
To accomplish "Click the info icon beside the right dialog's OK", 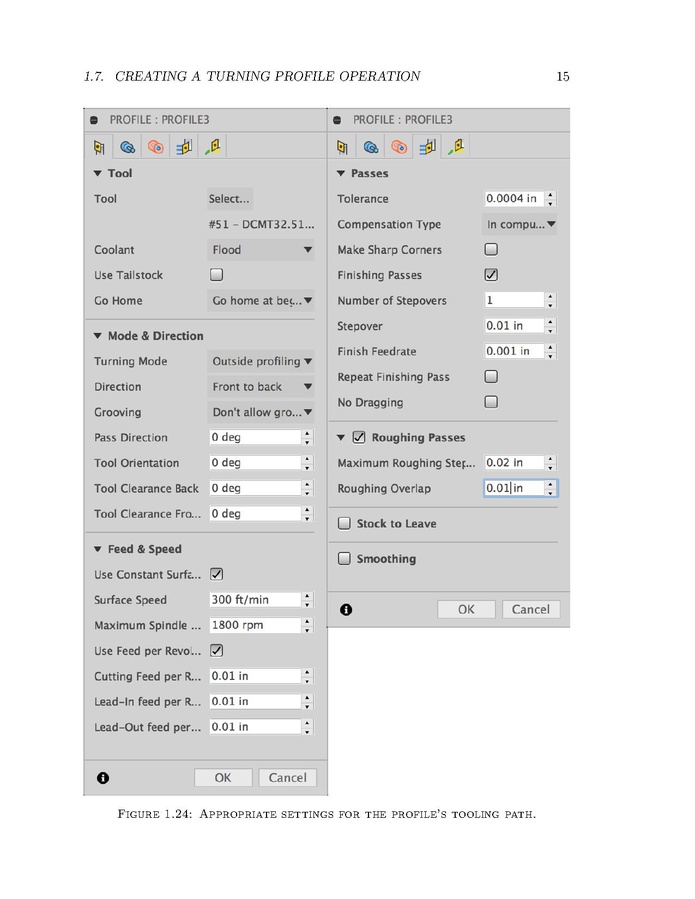I will (346, 609).
